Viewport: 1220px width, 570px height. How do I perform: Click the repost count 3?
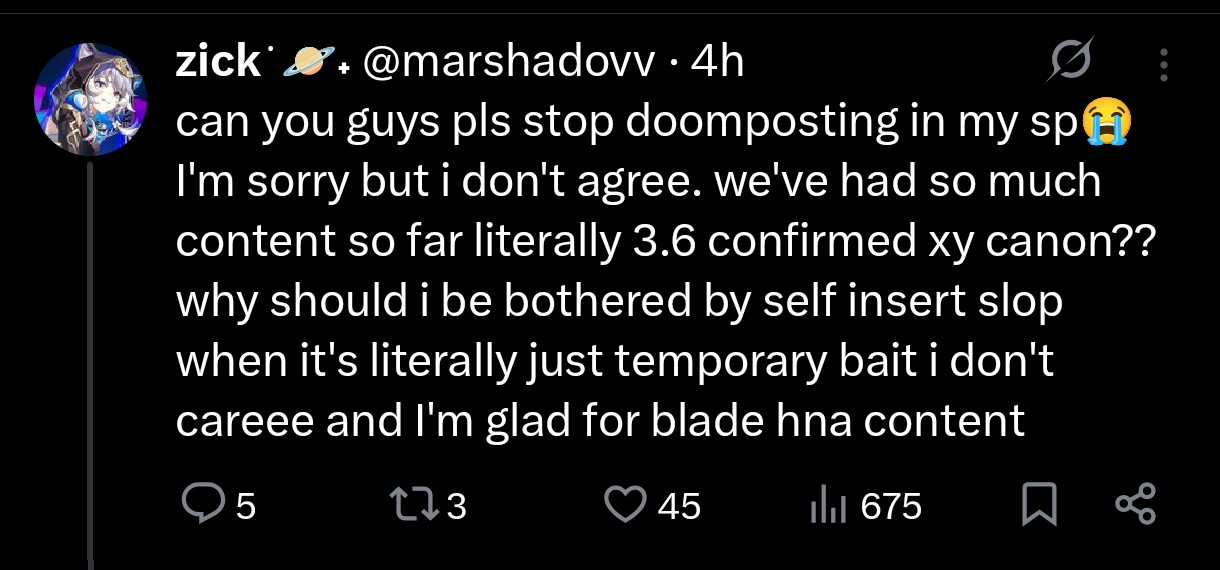(456, 507)
